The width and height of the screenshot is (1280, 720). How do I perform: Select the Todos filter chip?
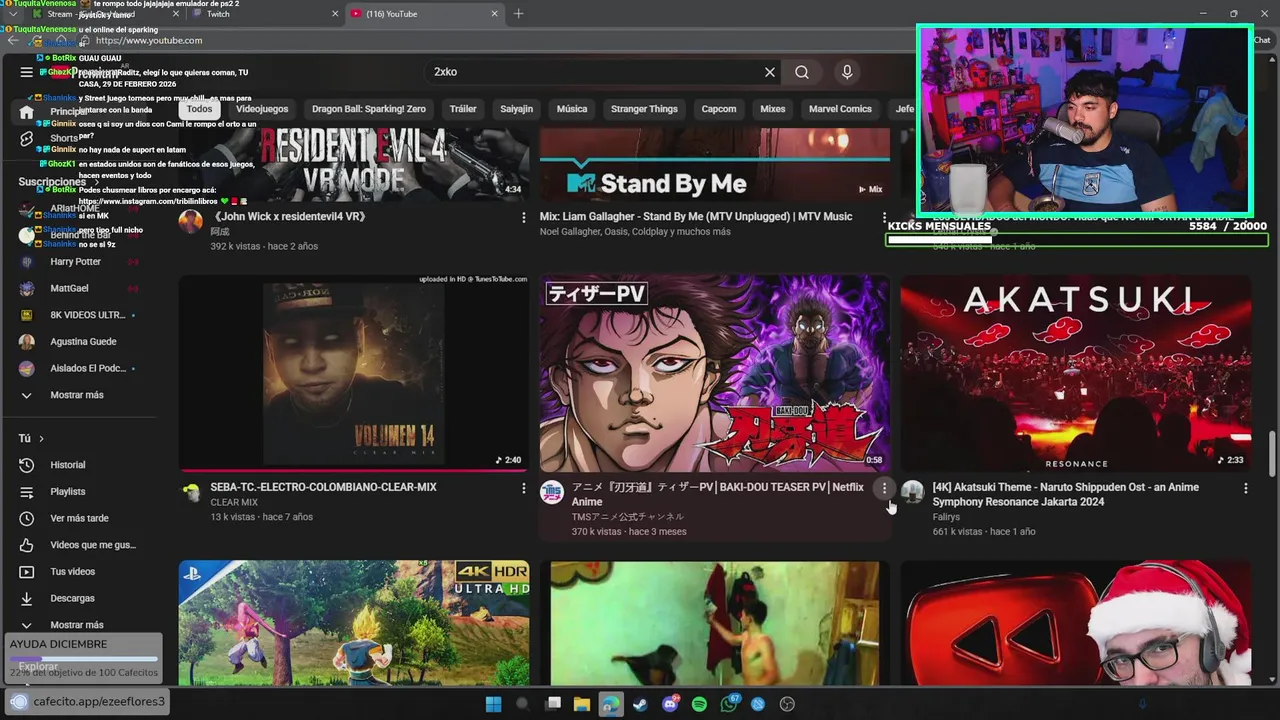tap(200, 109)
